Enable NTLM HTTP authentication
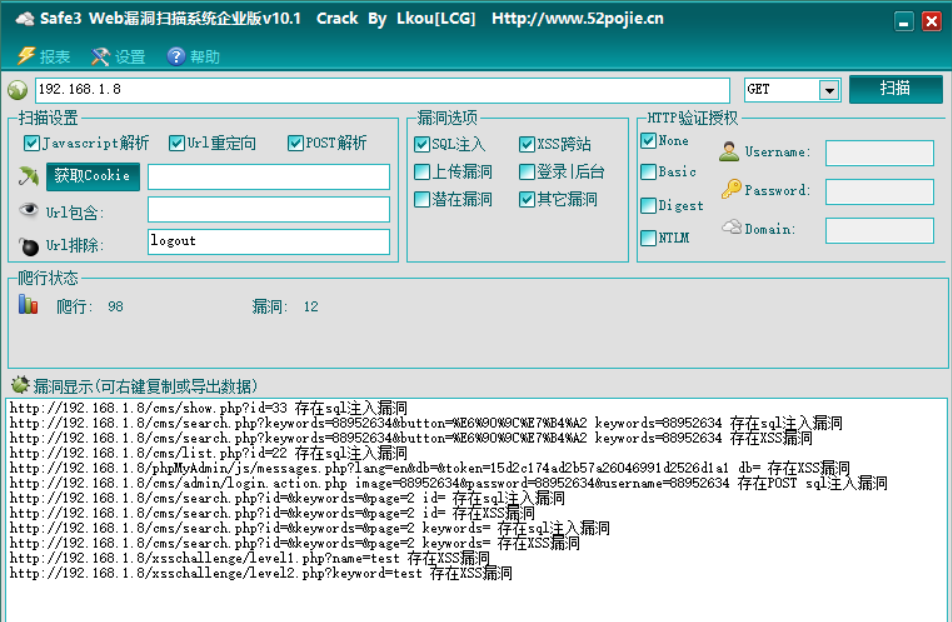Viewport: 952px width, 622px height. tap(648, 238)
